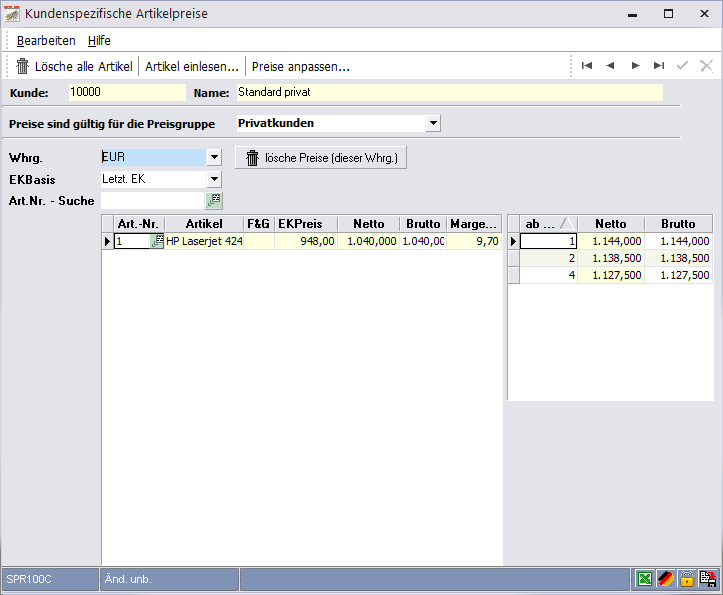Open the Bearbeiten menu
Image resolution: width=723 pixels, height=595 pixels.
(x=46, y=41)
